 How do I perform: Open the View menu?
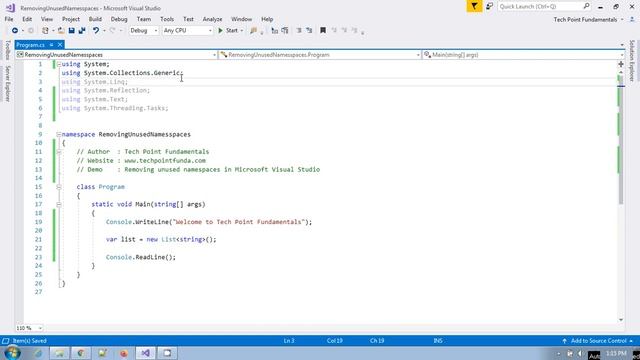[47, 19]
